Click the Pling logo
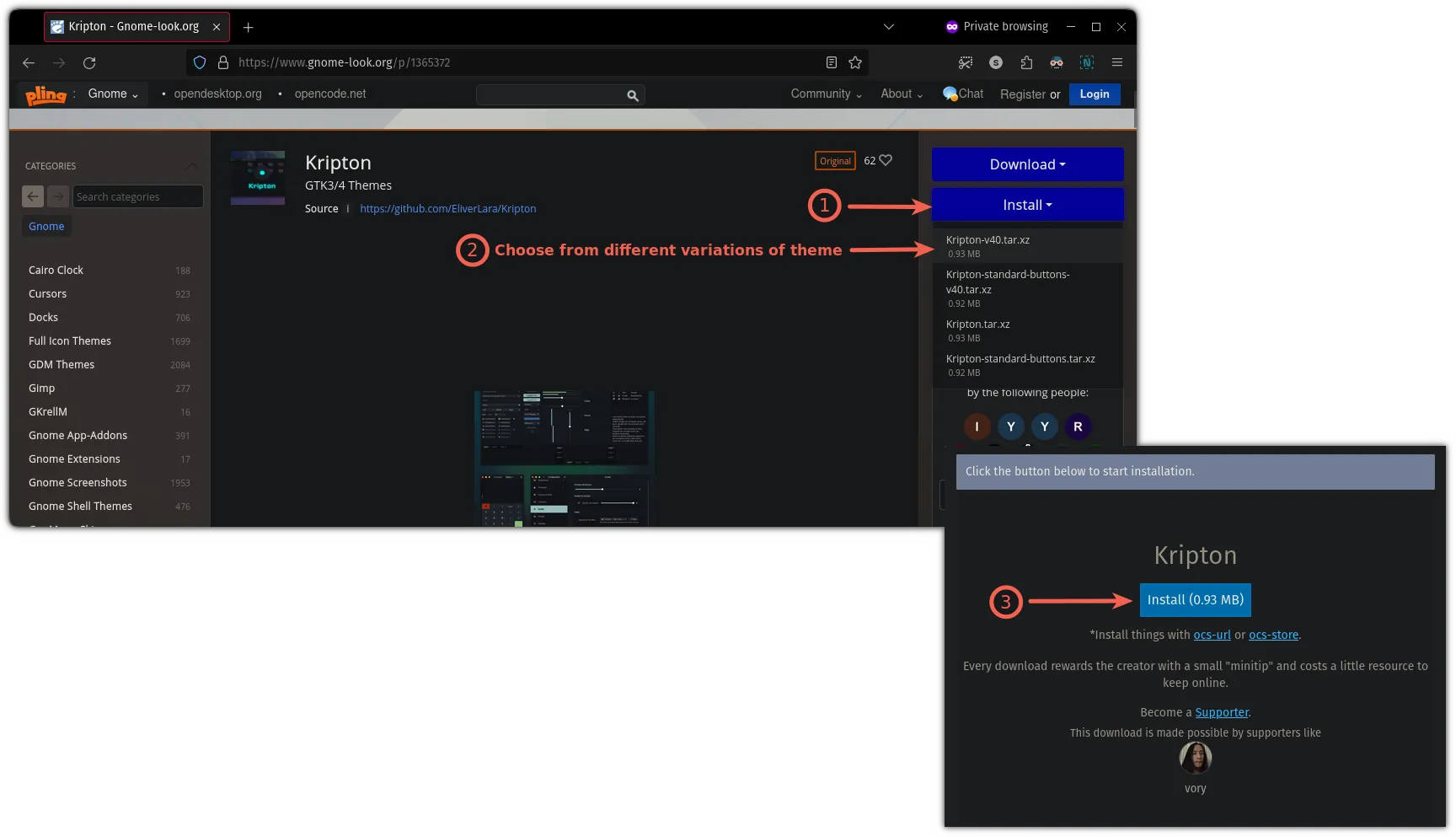The height and width of the screenshot is (837, 1456). (45, 94)
